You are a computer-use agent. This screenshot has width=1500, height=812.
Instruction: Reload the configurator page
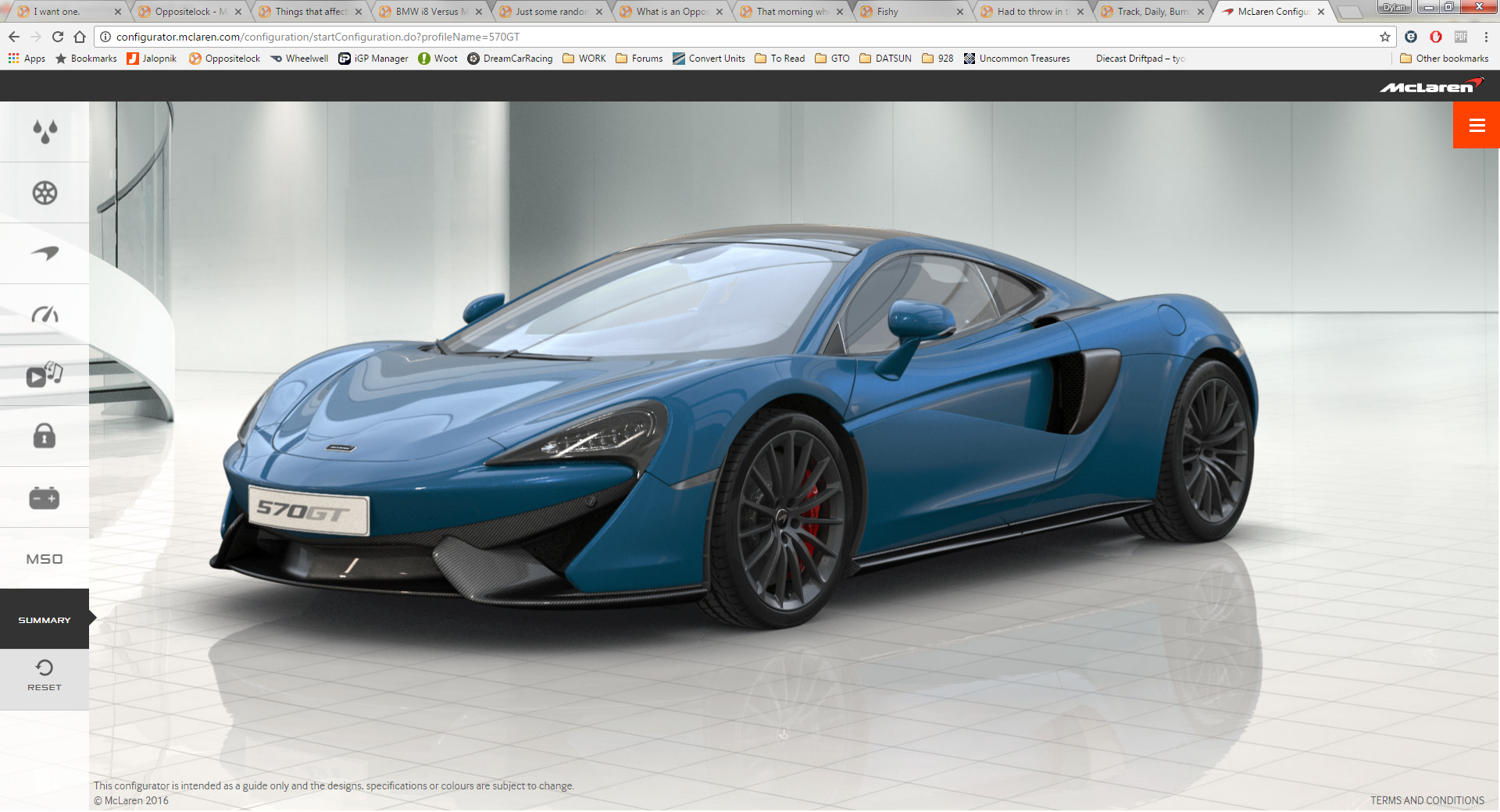(58, 37)
